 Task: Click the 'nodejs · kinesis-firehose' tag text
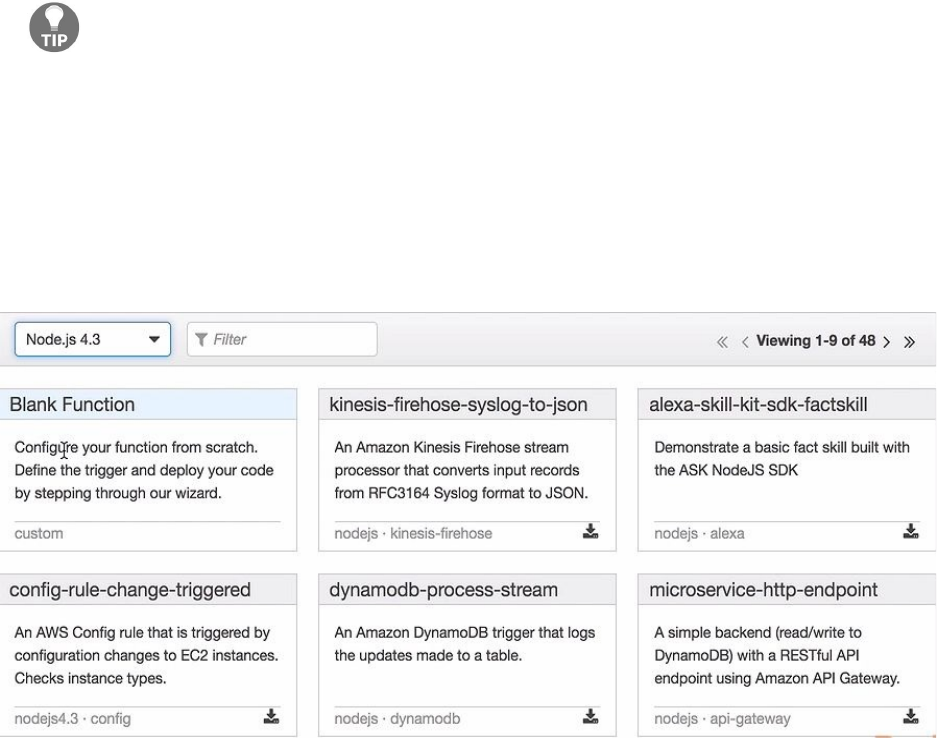tap(414, 534)
